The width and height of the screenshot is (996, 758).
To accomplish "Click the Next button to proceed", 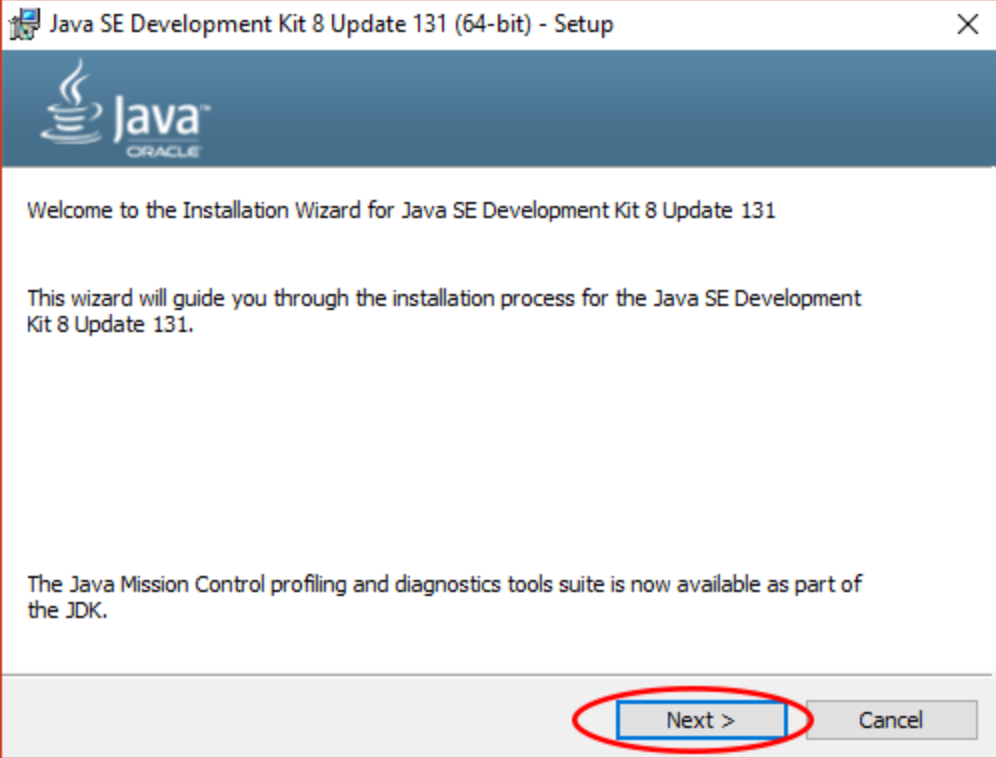I will (700, 720).
